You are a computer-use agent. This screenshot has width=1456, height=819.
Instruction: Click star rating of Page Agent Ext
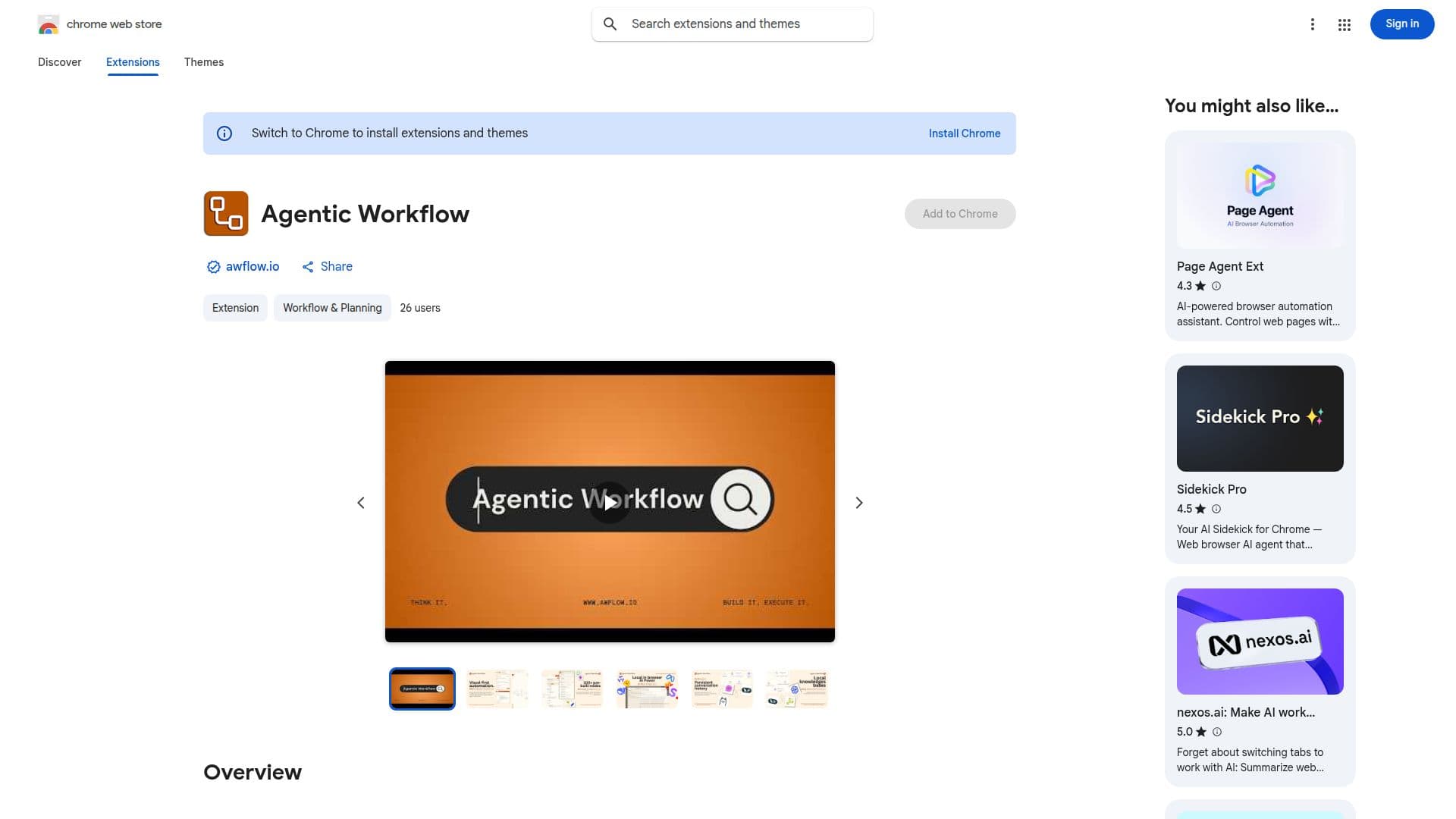(1191, 286)
